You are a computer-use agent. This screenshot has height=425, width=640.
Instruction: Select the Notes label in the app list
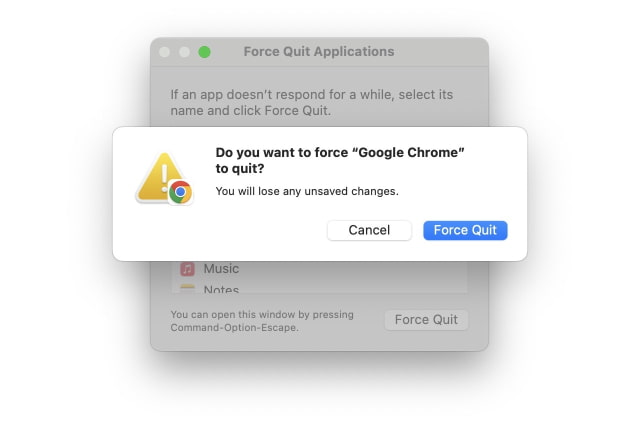[221, 290]
